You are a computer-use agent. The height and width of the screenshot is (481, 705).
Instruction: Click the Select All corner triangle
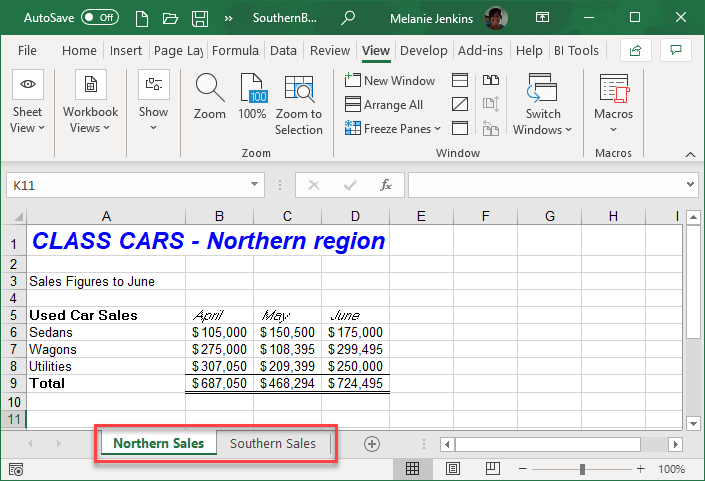[18, 217]
